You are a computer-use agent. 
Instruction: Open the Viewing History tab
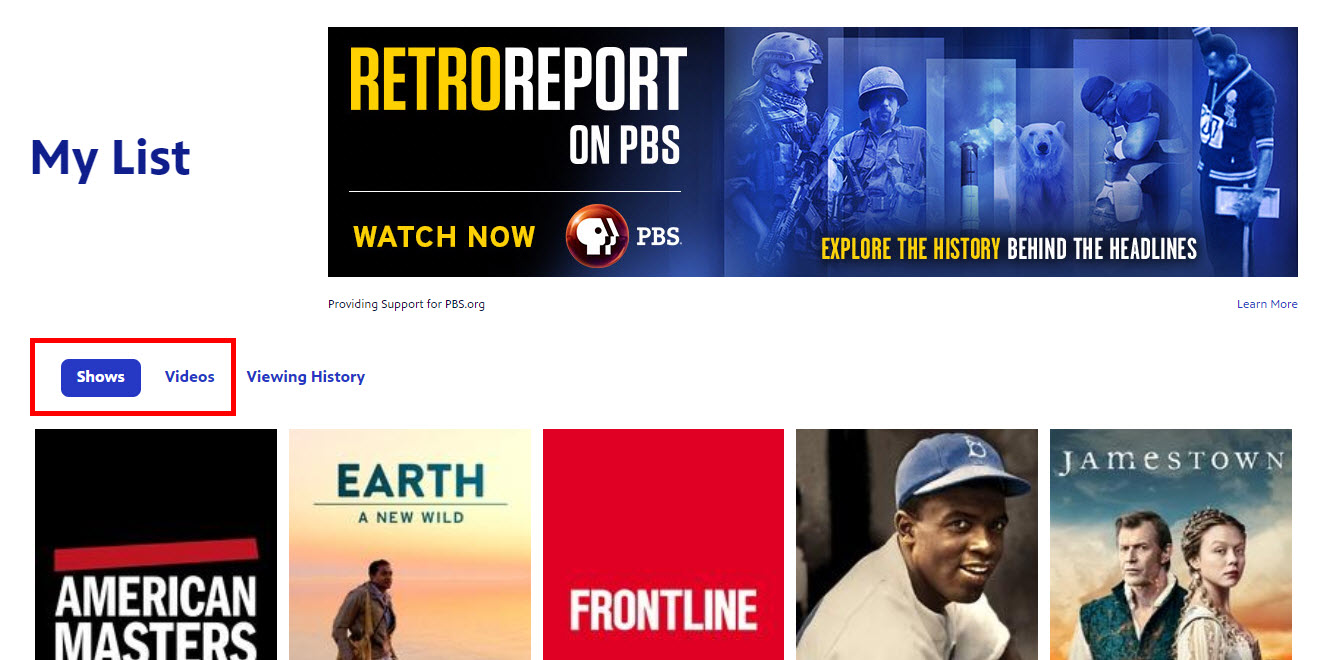[306, 377]
